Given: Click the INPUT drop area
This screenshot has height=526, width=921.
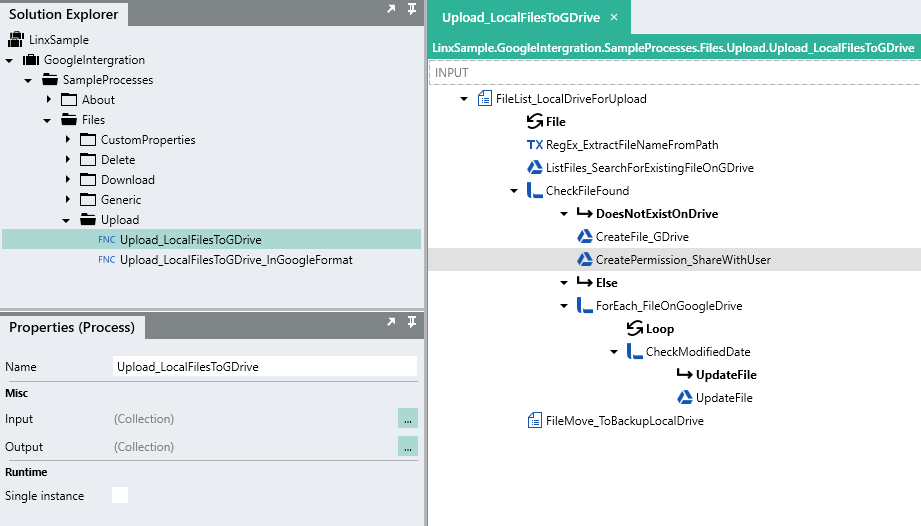Looking at the screenshot, I should [x=674, y=73].
